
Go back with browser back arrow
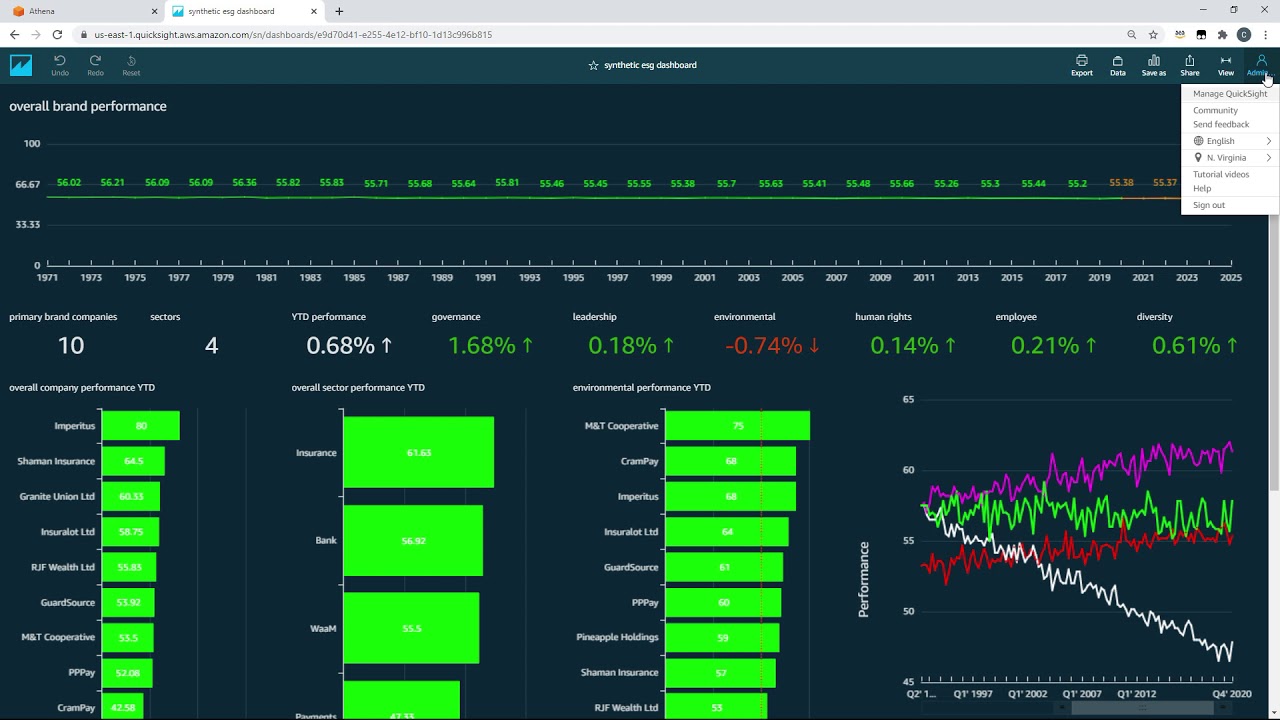[x=14, y=34]
